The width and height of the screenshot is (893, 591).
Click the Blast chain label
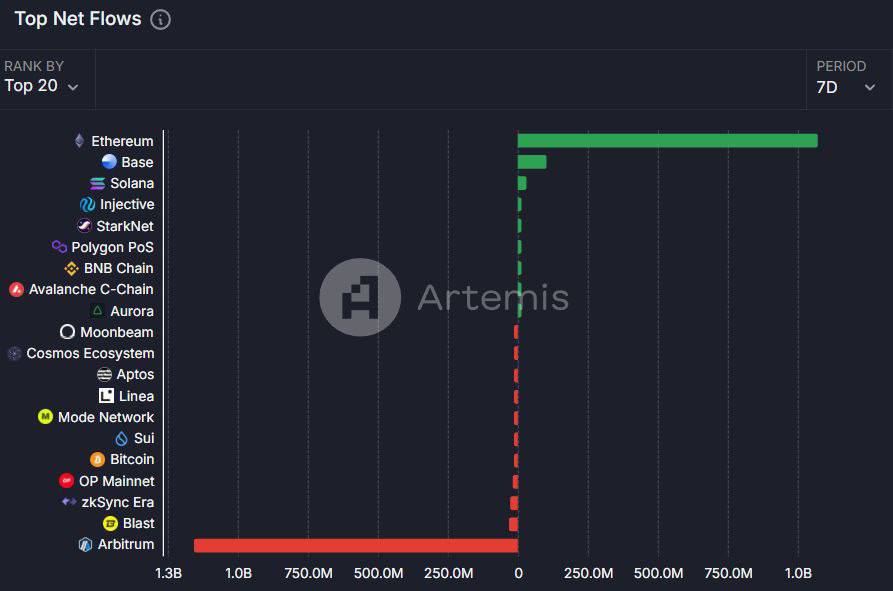click(x=138, y=523)
